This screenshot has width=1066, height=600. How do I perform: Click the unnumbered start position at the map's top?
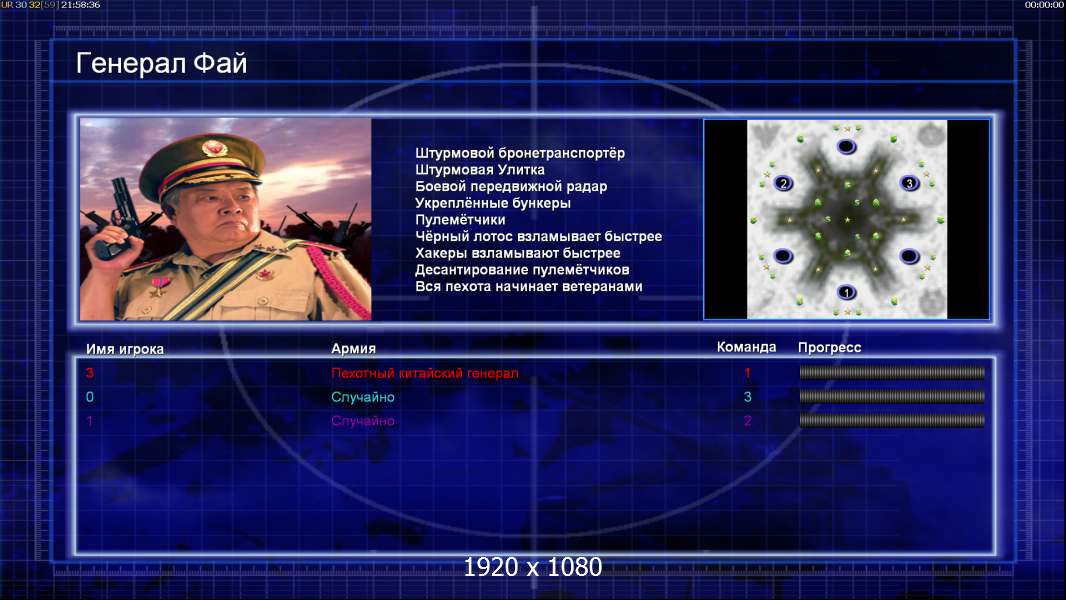(x=846, y=147)
